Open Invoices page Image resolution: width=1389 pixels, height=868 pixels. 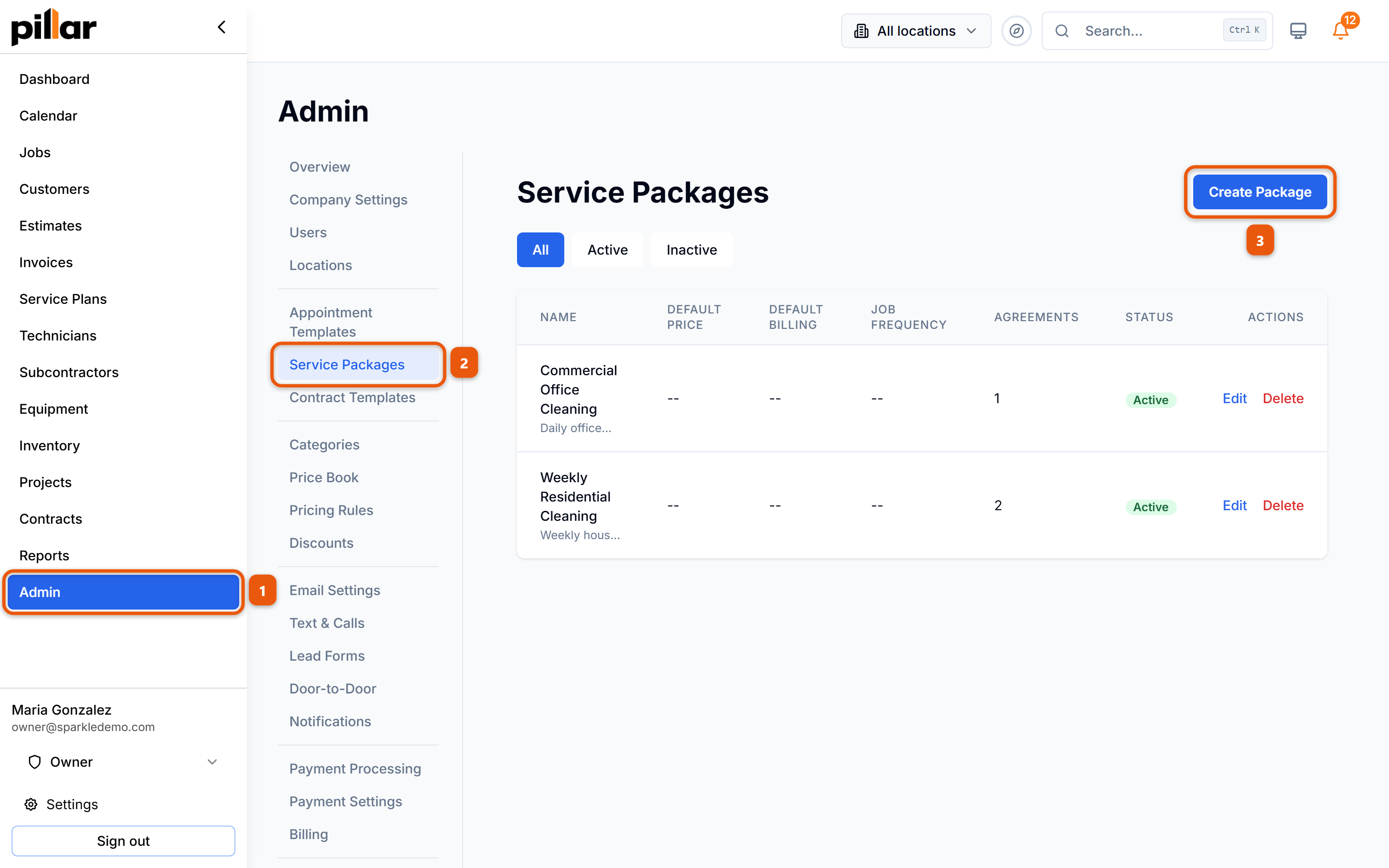tap(123, 262)
